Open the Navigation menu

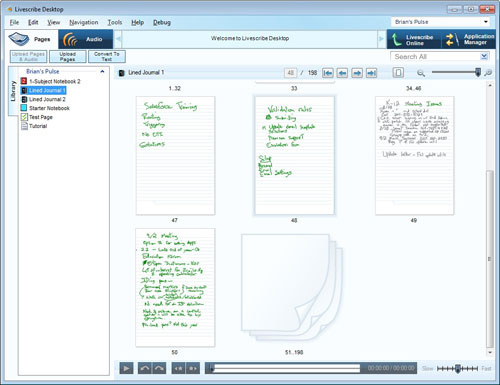click(84, 22)
